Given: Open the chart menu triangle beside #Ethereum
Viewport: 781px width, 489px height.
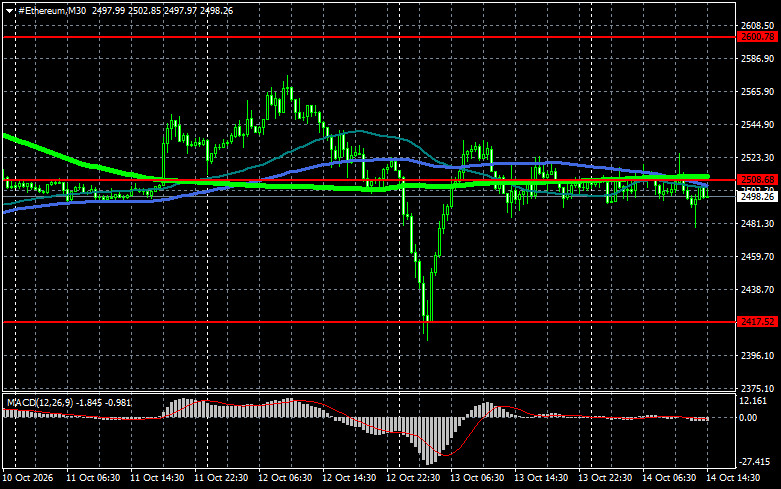Looking at the screenshot, I should (9, 11).
